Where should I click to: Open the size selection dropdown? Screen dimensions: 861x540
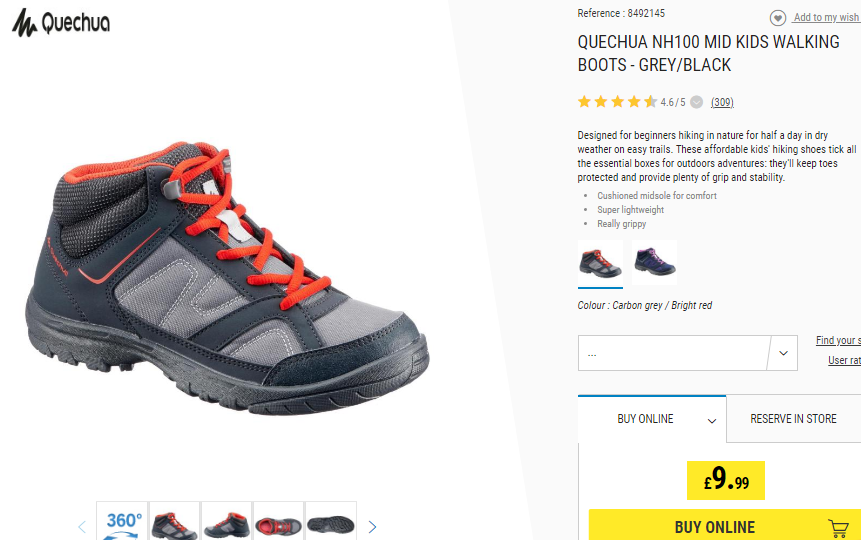click(687, 353)
